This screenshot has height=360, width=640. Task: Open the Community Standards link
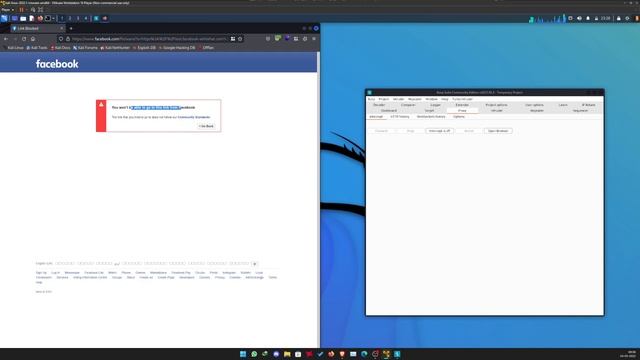[194, 117]
